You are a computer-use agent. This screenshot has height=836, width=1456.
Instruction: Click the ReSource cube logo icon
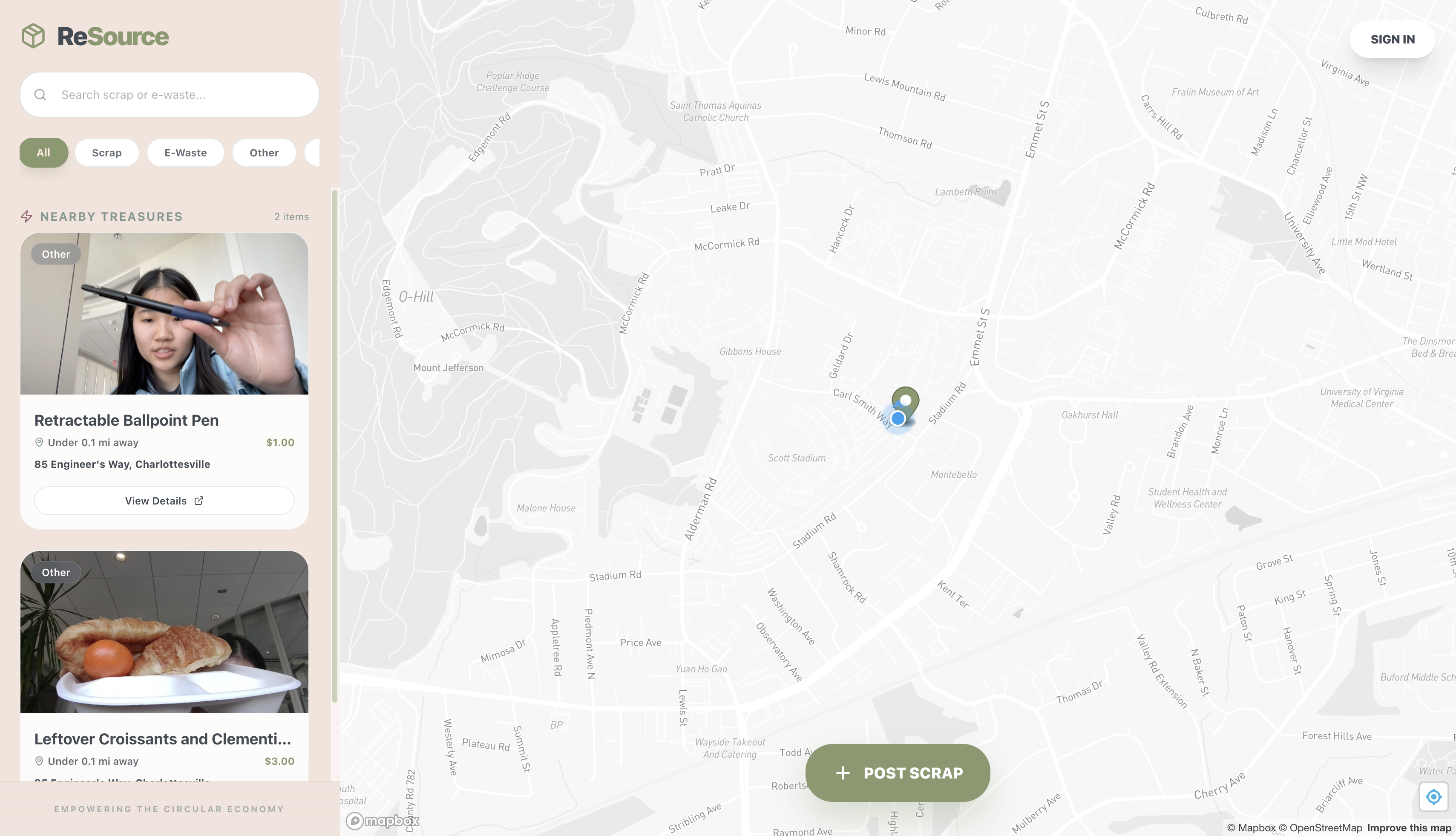[33, 36]
